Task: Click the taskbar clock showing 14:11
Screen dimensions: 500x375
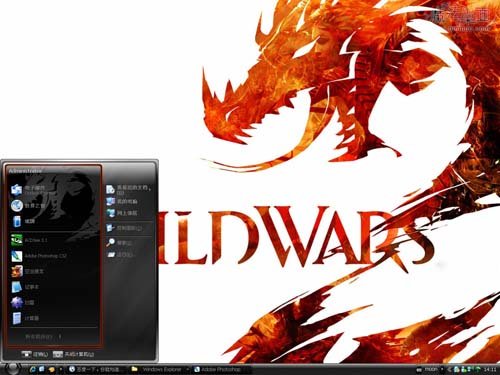Action: click(x=490, y=369)
